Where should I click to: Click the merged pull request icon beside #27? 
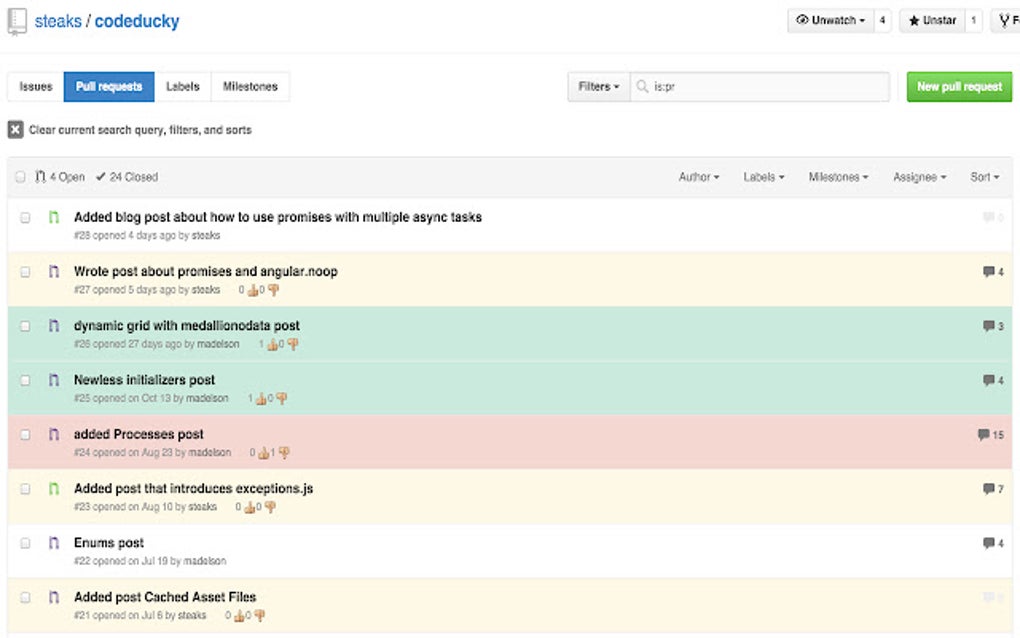click(x=54, y=271)
